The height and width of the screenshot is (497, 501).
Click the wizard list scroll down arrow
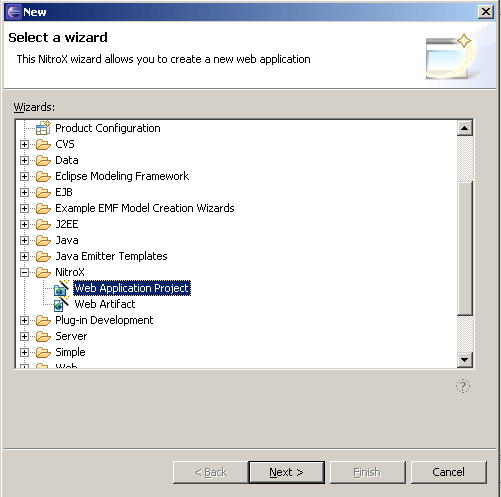coord(465,360)
